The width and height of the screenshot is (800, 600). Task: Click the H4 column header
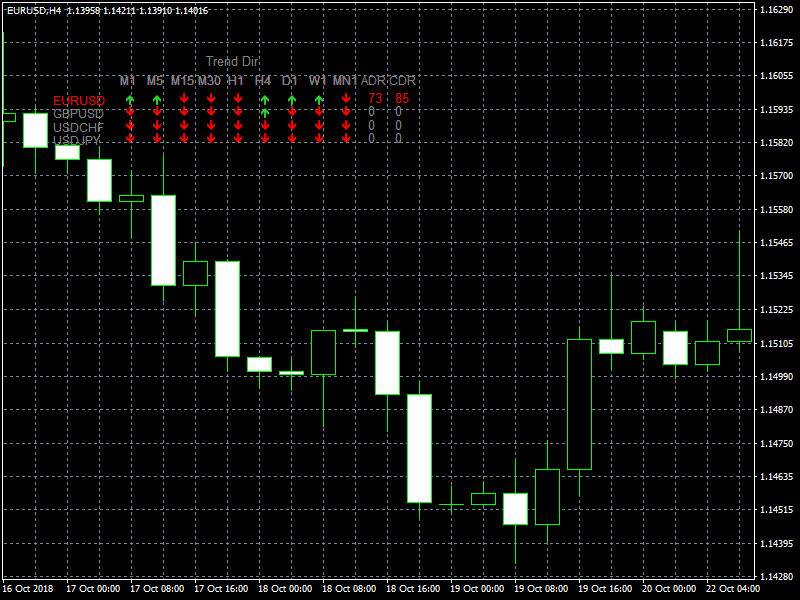pos(263,81)
